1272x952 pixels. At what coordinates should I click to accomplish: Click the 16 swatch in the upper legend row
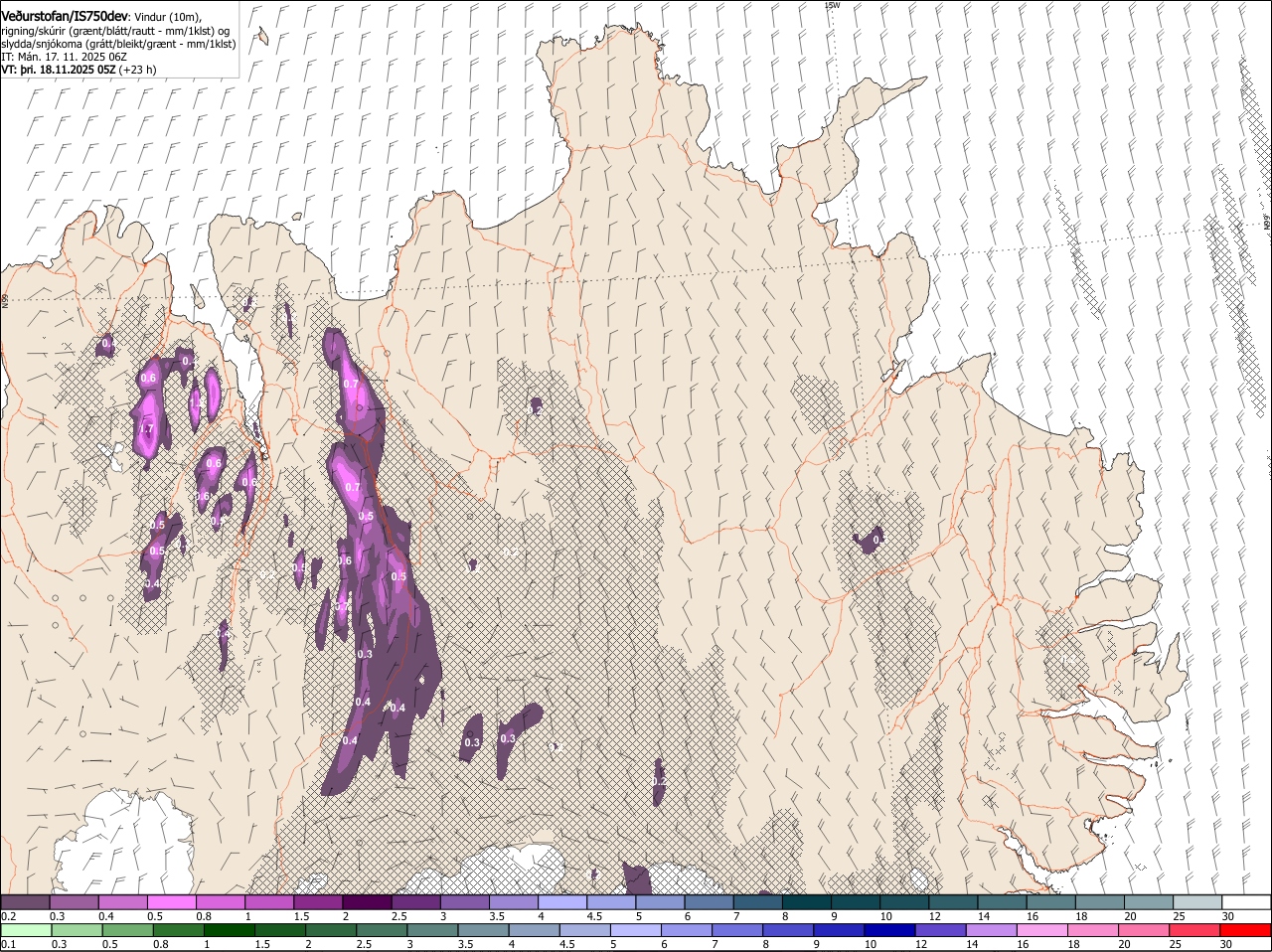(1050, 902)
